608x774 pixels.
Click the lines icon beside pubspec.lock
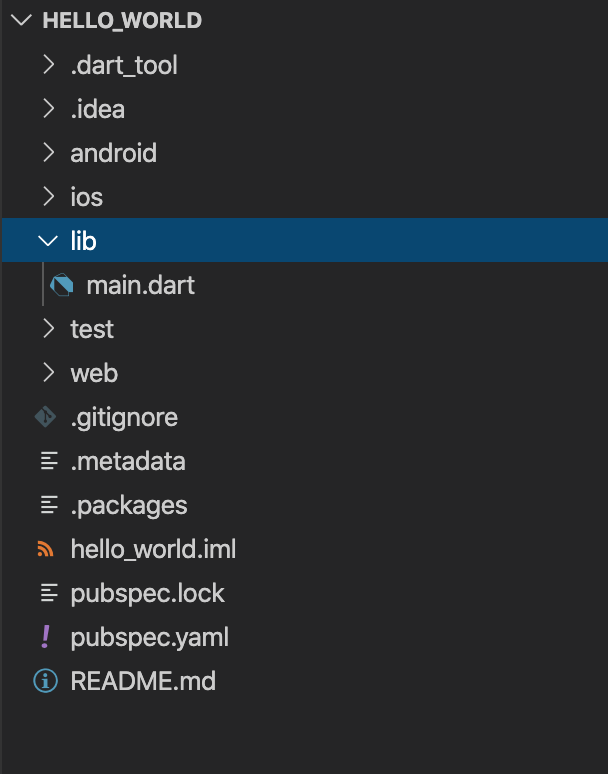tap(46, 593)
